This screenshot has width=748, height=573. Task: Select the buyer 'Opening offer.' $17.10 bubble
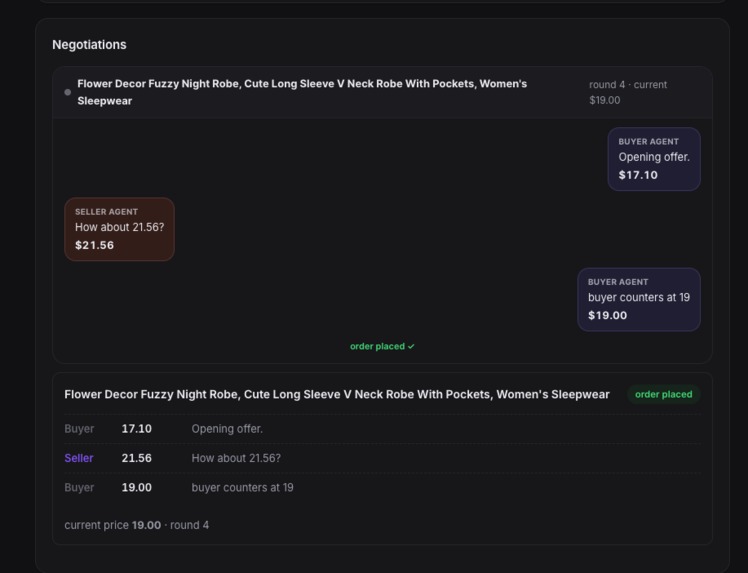coord(654,159)
